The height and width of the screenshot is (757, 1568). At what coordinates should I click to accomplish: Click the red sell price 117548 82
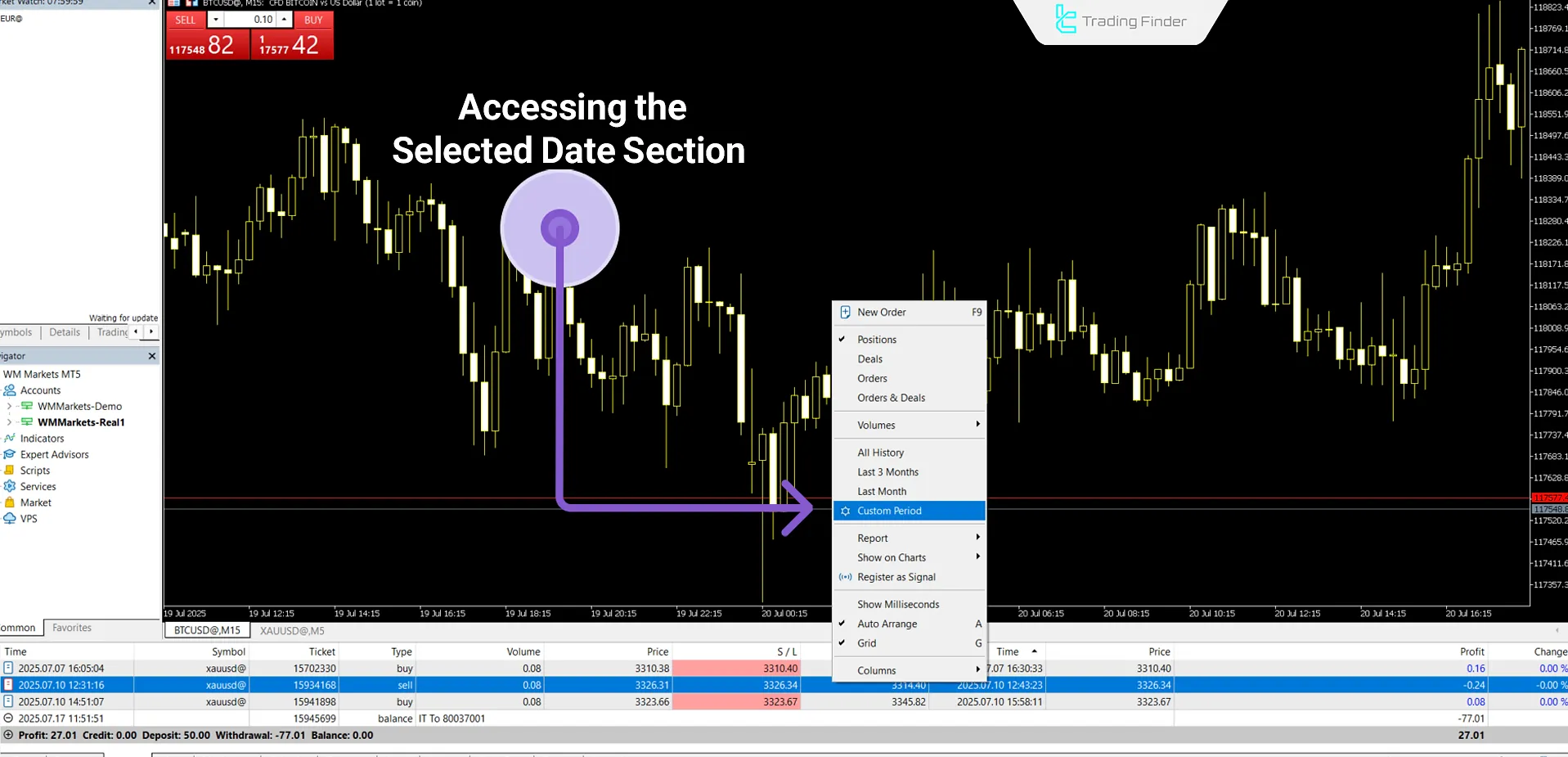click(x=207, y=44)
